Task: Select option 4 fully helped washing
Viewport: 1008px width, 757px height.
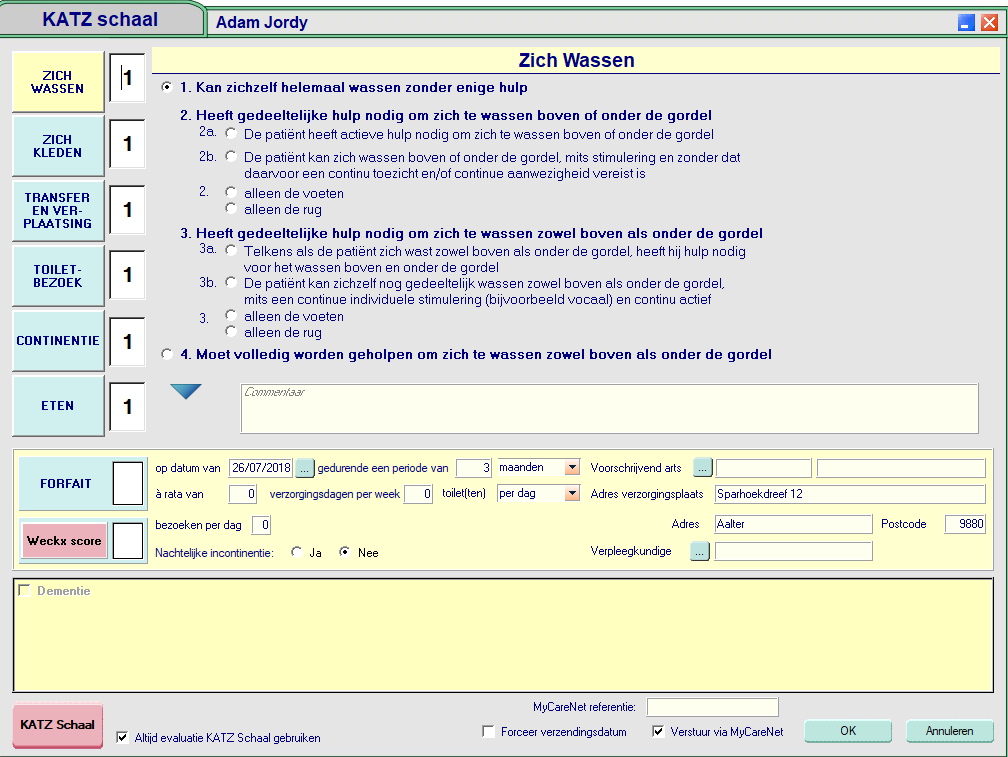Action: (x=166, y=354)
